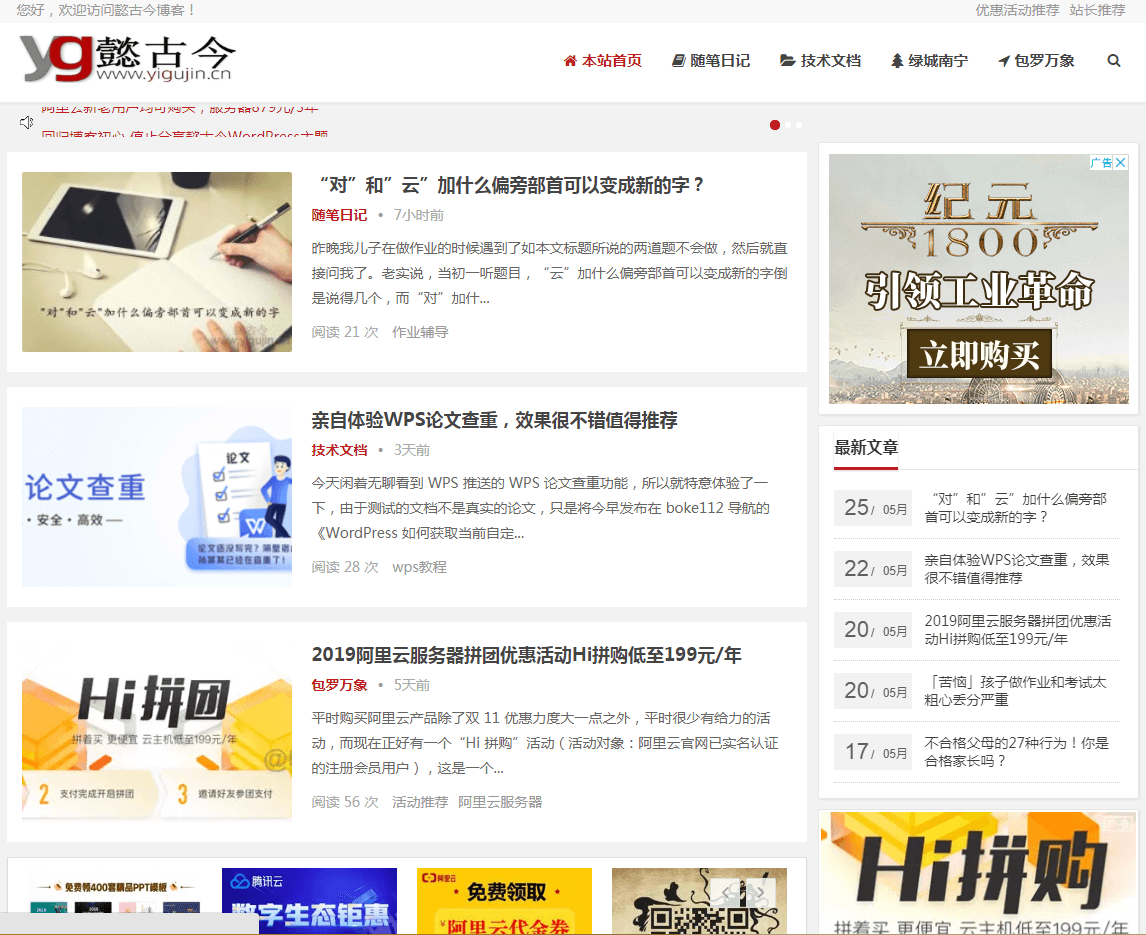This screenshot has height=935, width=1146.
Task: Click the 作业辅导 tag link
Action: click(x=420, y=332)
